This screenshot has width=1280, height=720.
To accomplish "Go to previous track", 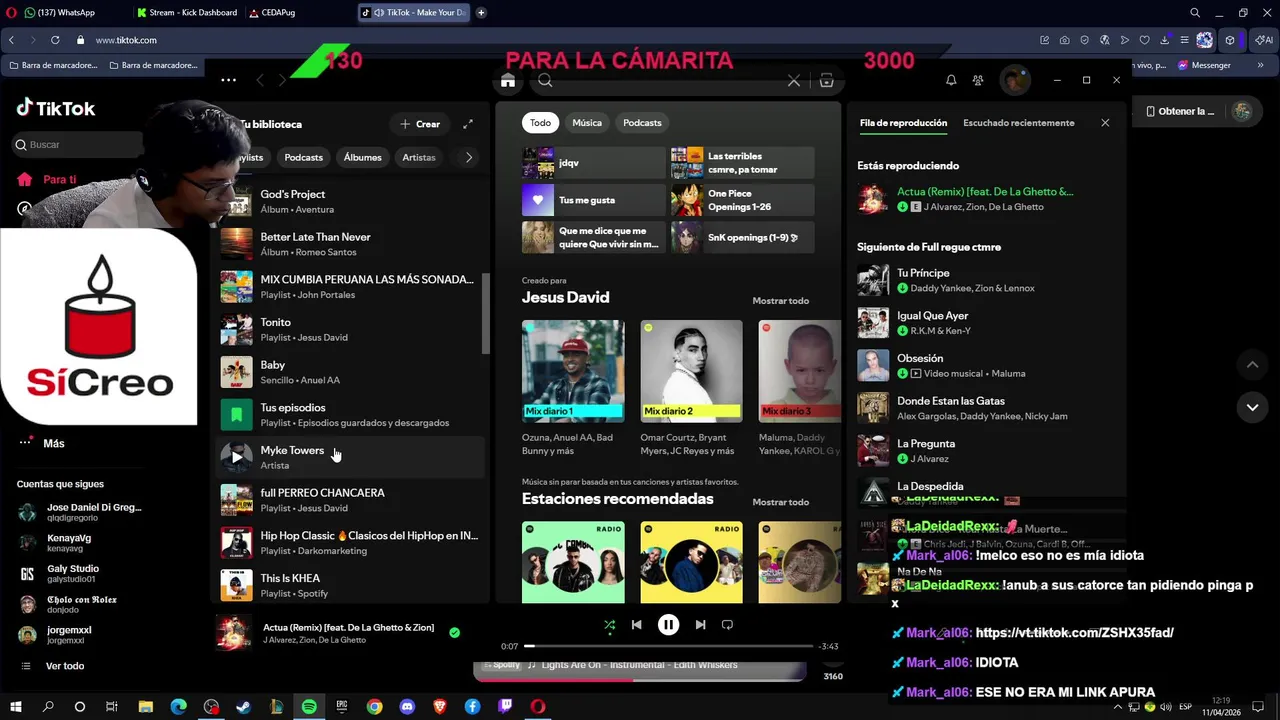I will coord(636,625).
